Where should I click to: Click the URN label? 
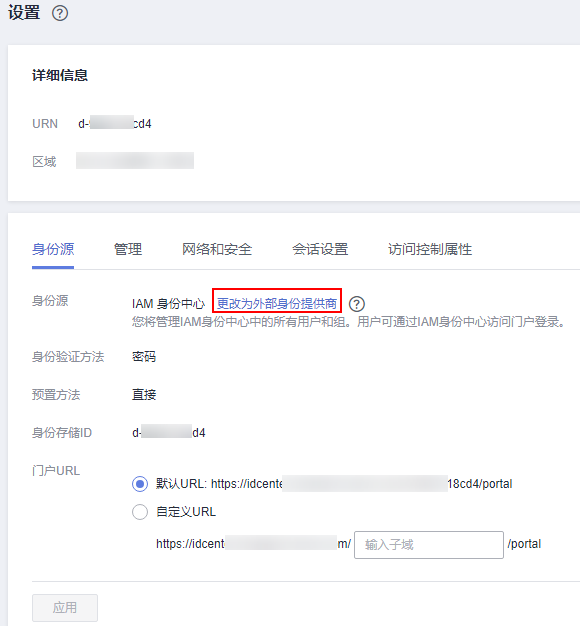[x=45, y=124]
